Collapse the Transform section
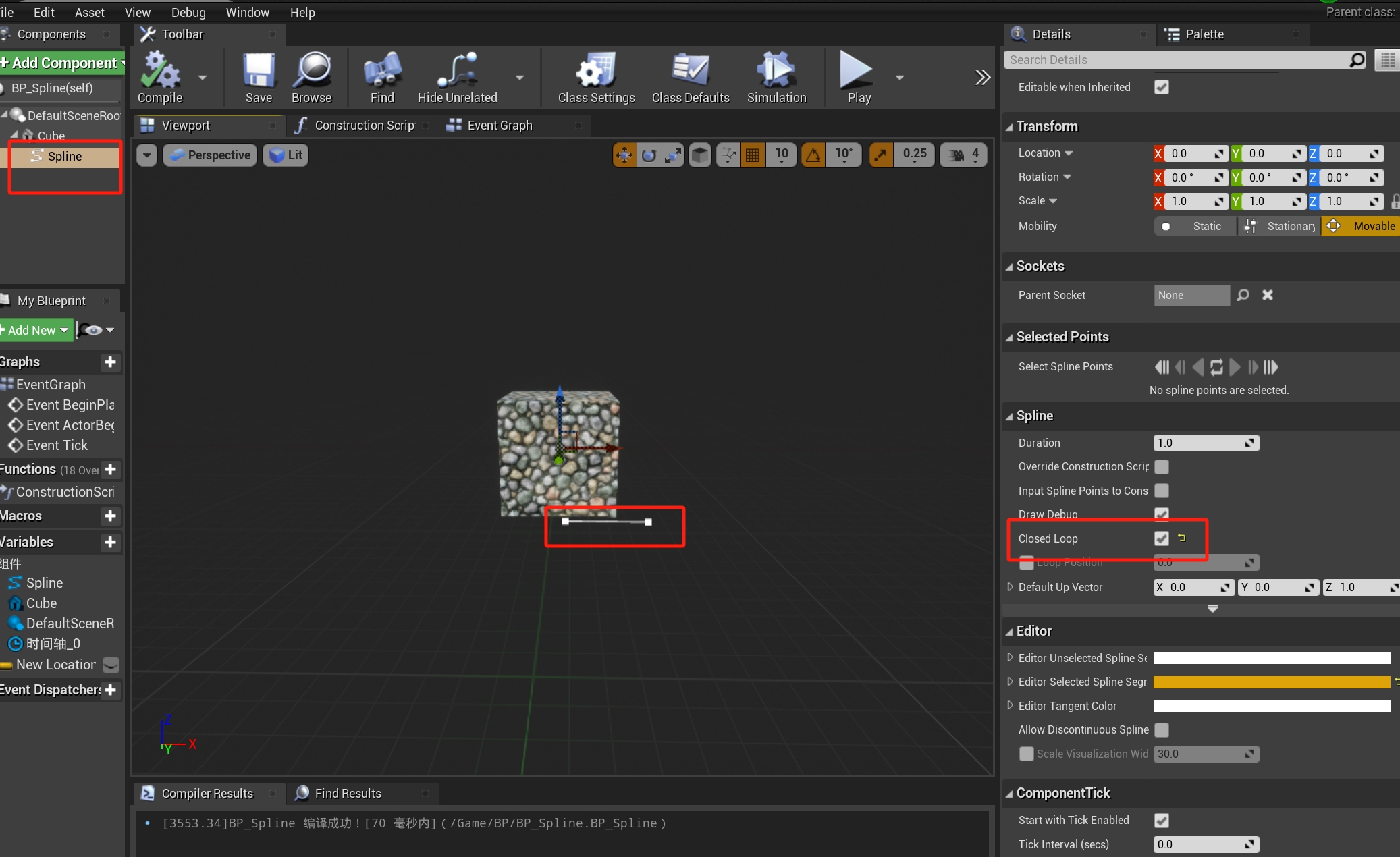Screen dimensions: 1400x857 click(x=1010, y=127)
